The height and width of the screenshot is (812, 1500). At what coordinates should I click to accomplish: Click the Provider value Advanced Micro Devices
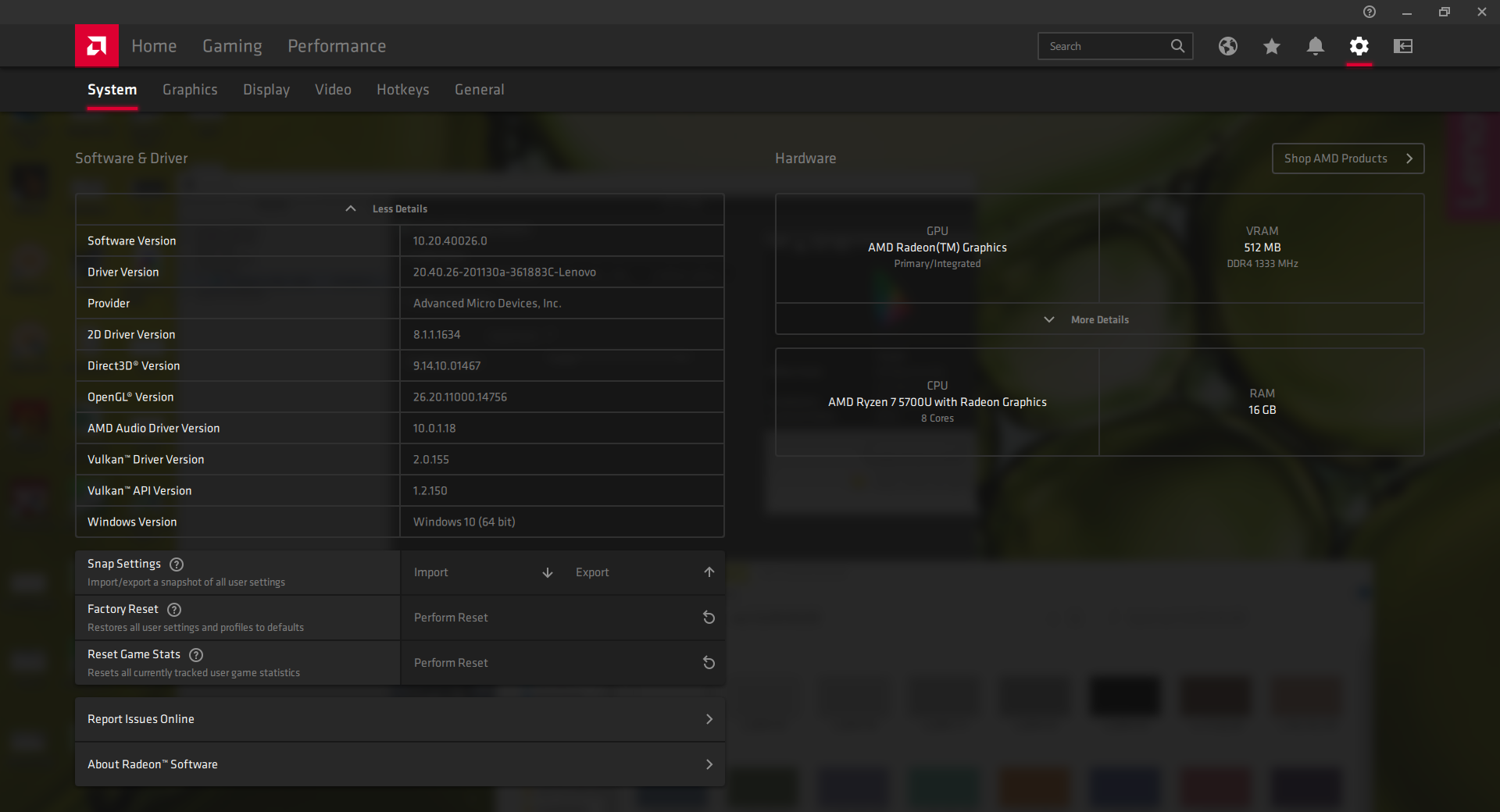487,303
